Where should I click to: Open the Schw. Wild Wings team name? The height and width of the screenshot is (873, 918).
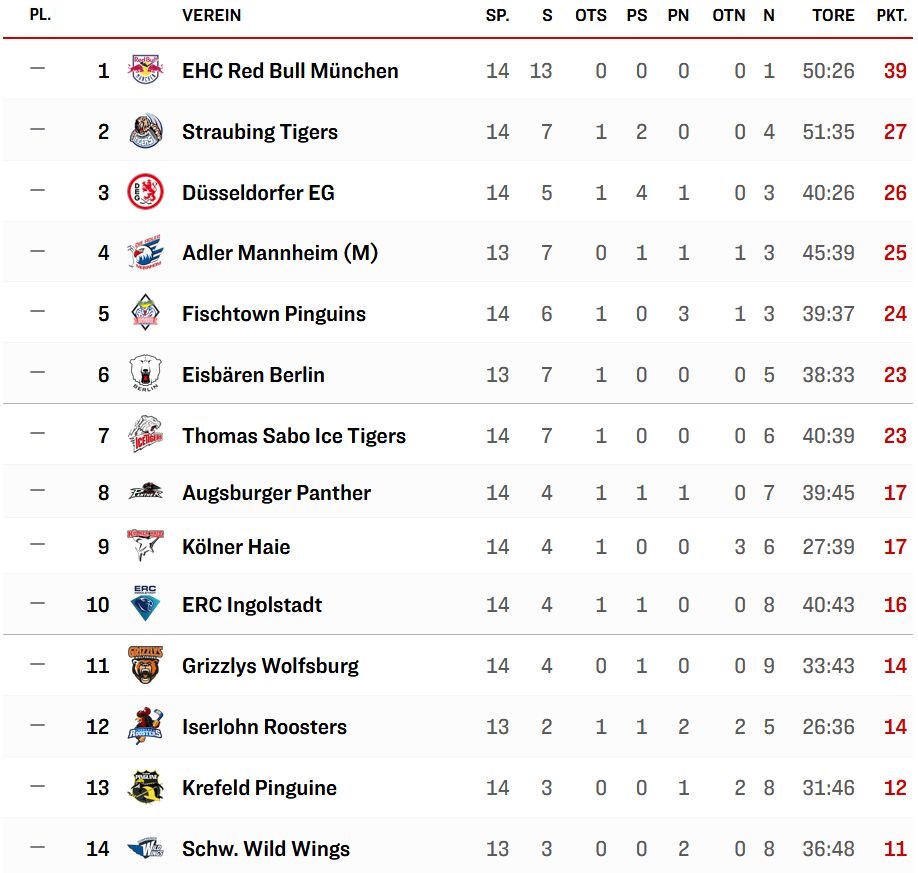pos(266,848)
